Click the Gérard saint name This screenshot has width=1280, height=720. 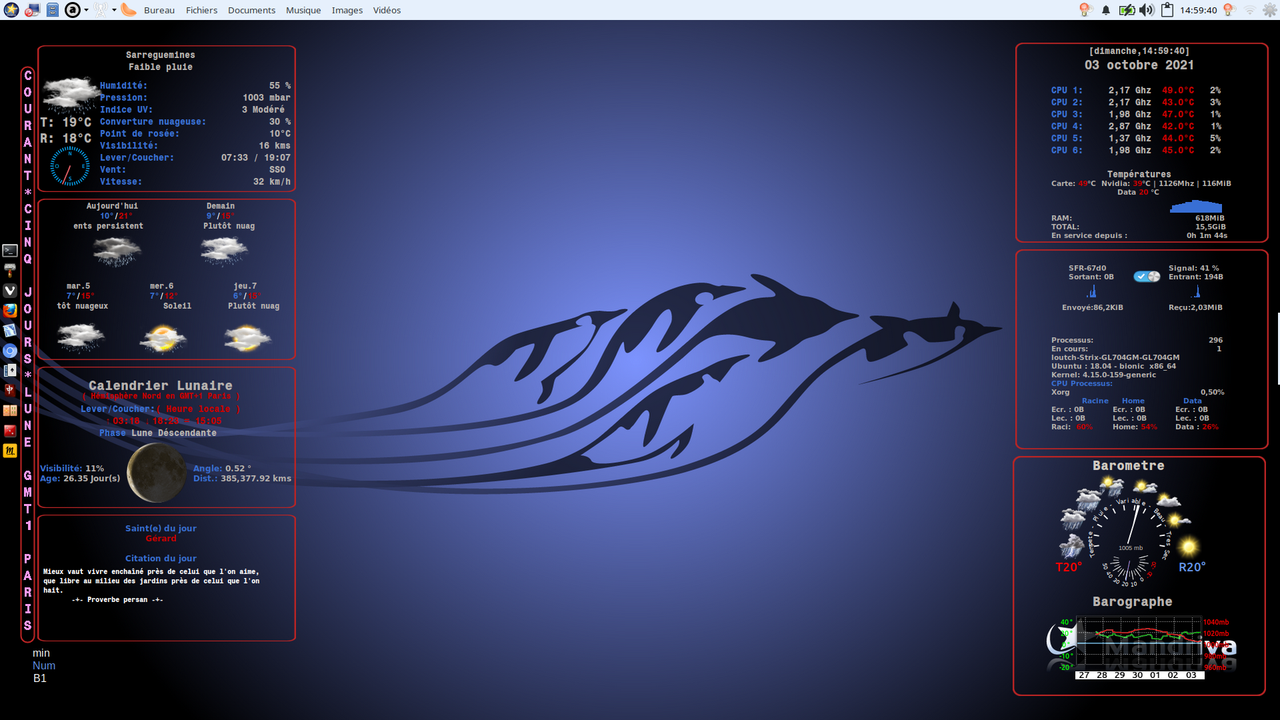[161, 538]
